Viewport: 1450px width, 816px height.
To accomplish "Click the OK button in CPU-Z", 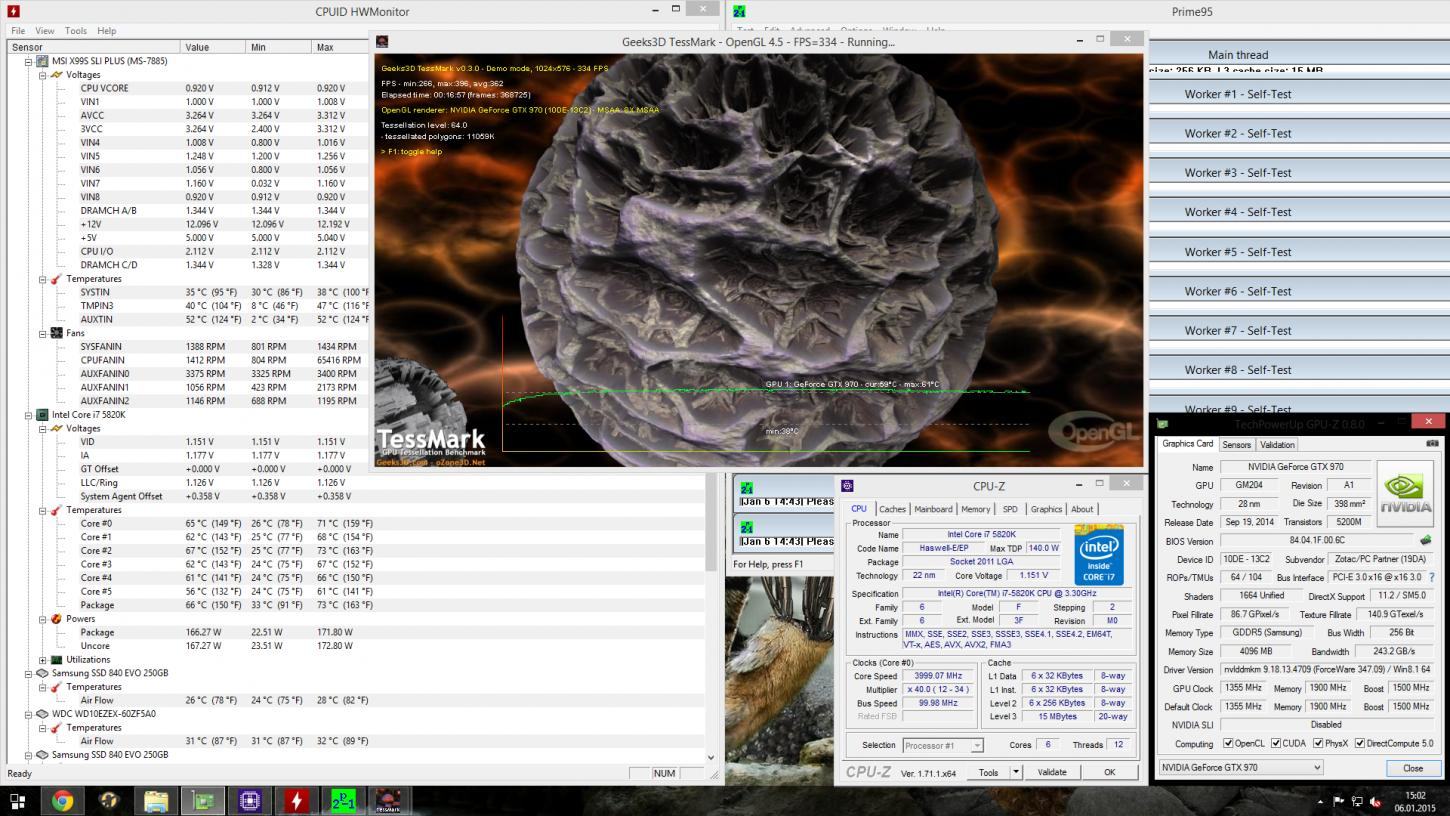I will (x=1109, y=772).
